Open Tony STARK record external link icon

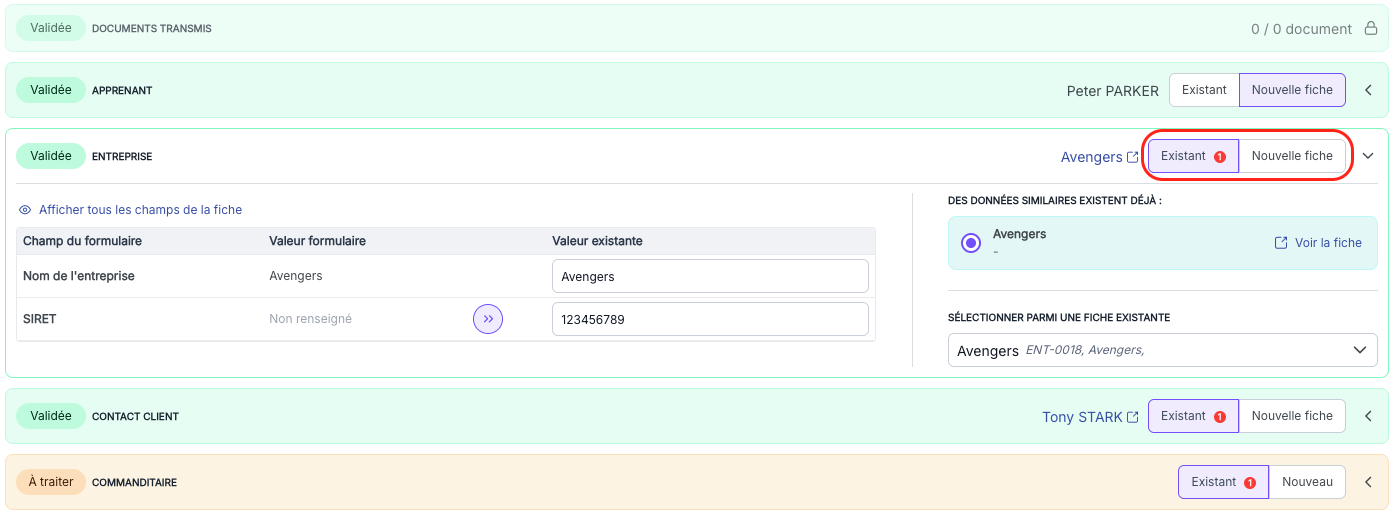click(1132, 417)
